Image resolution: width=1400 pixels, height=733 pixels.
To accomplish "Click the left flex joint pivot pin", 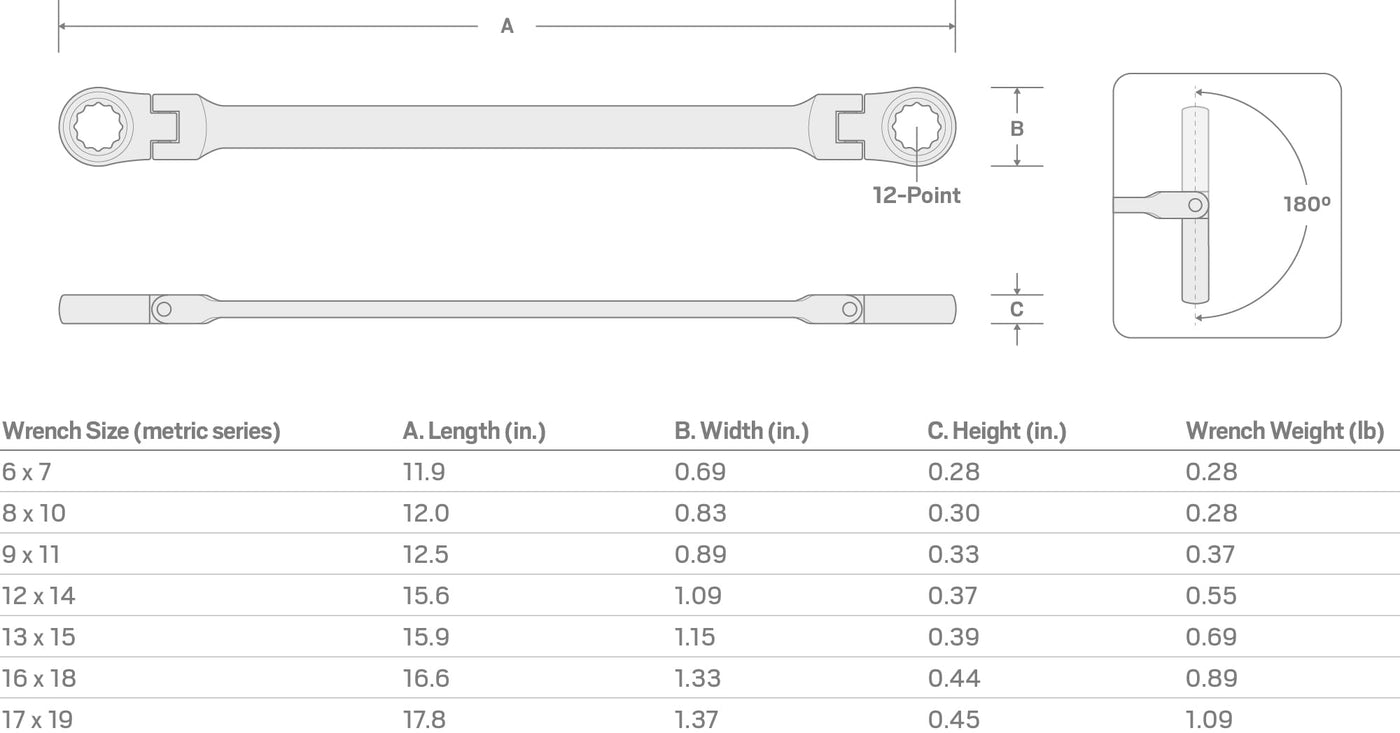I will [164, 309].
